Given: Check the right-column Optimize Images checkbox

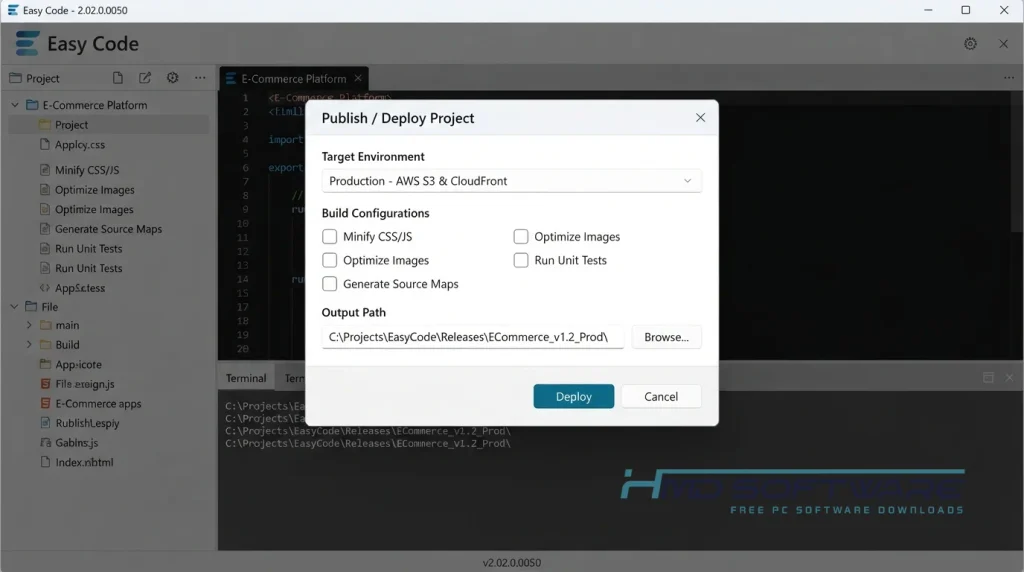Looking at the screenshot, I should (x=520, y=236).
